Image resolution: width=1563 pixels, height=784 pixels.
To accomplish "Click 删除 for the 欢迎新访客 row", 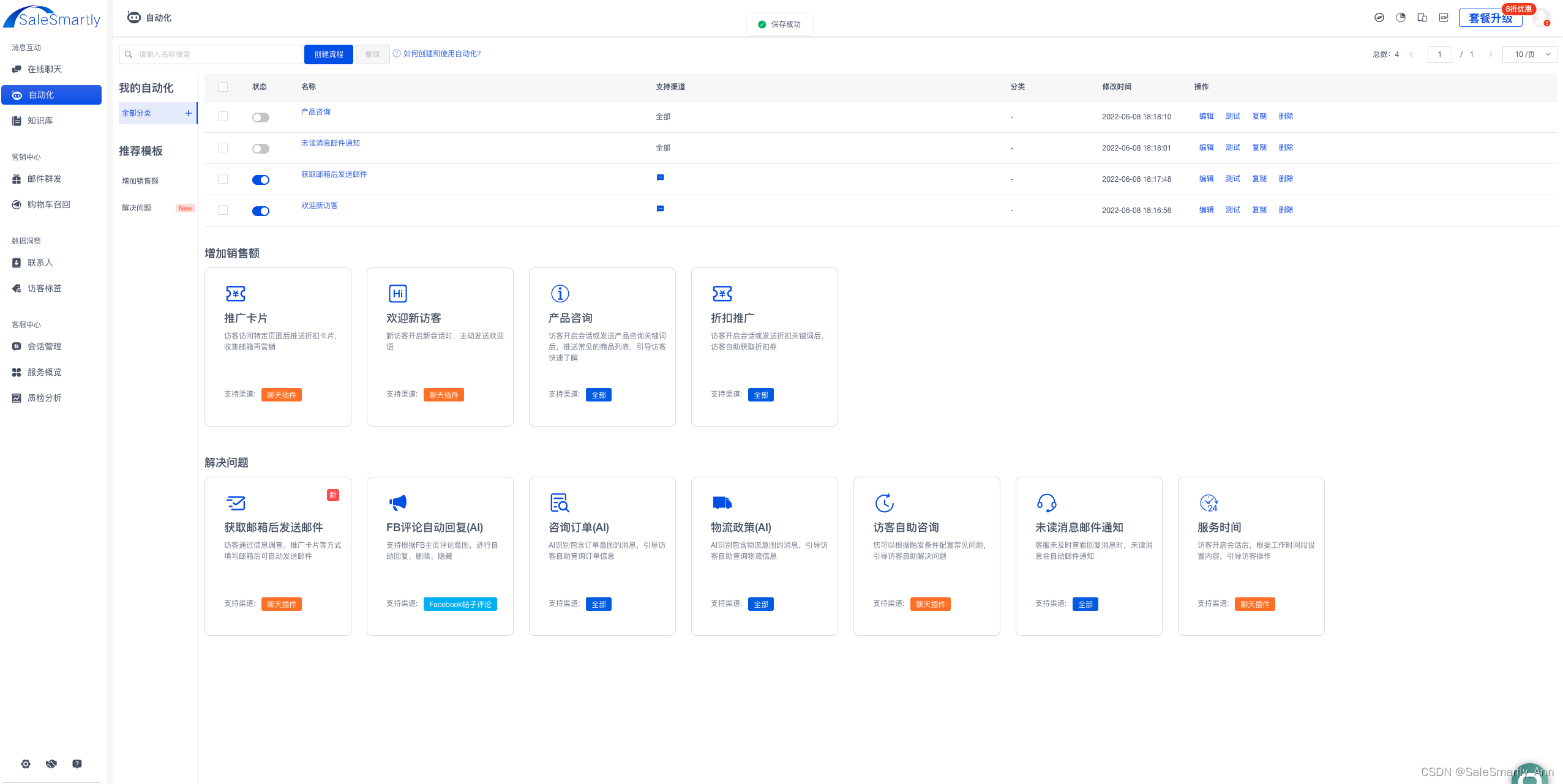I will click(x=1286, y=210).
